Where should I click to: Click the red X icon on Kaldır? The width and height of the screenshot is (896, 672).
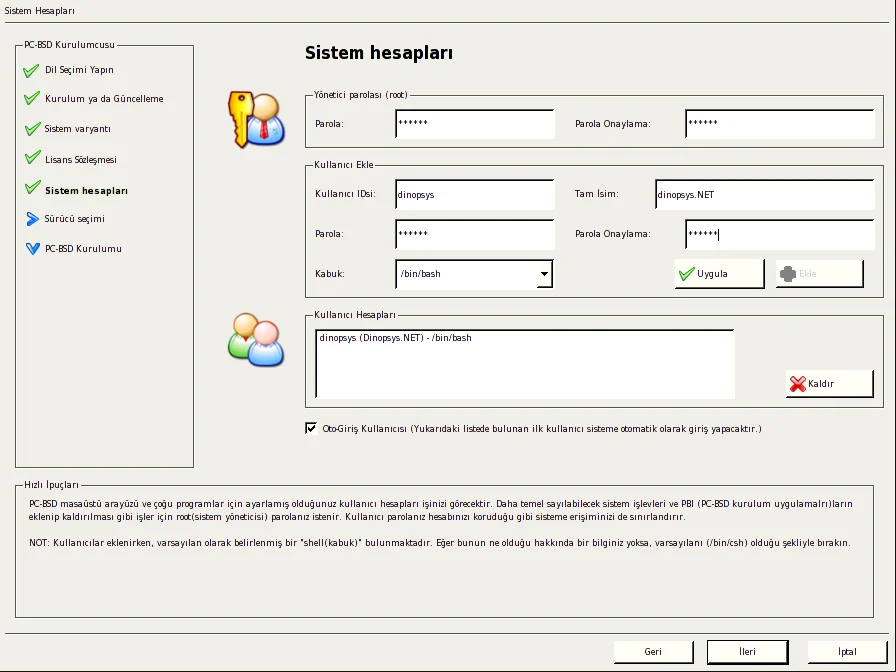click(x=797, y=384)
